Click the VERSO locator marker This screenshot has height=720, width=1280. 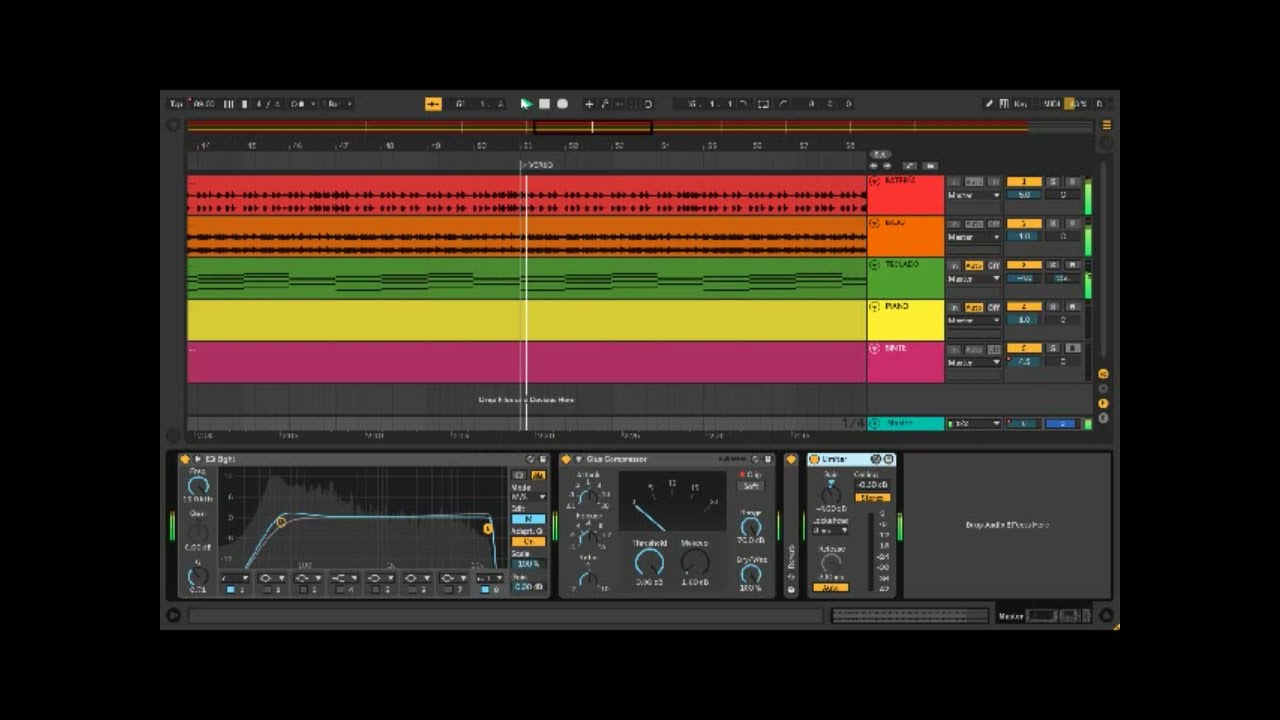coord(538,165)
